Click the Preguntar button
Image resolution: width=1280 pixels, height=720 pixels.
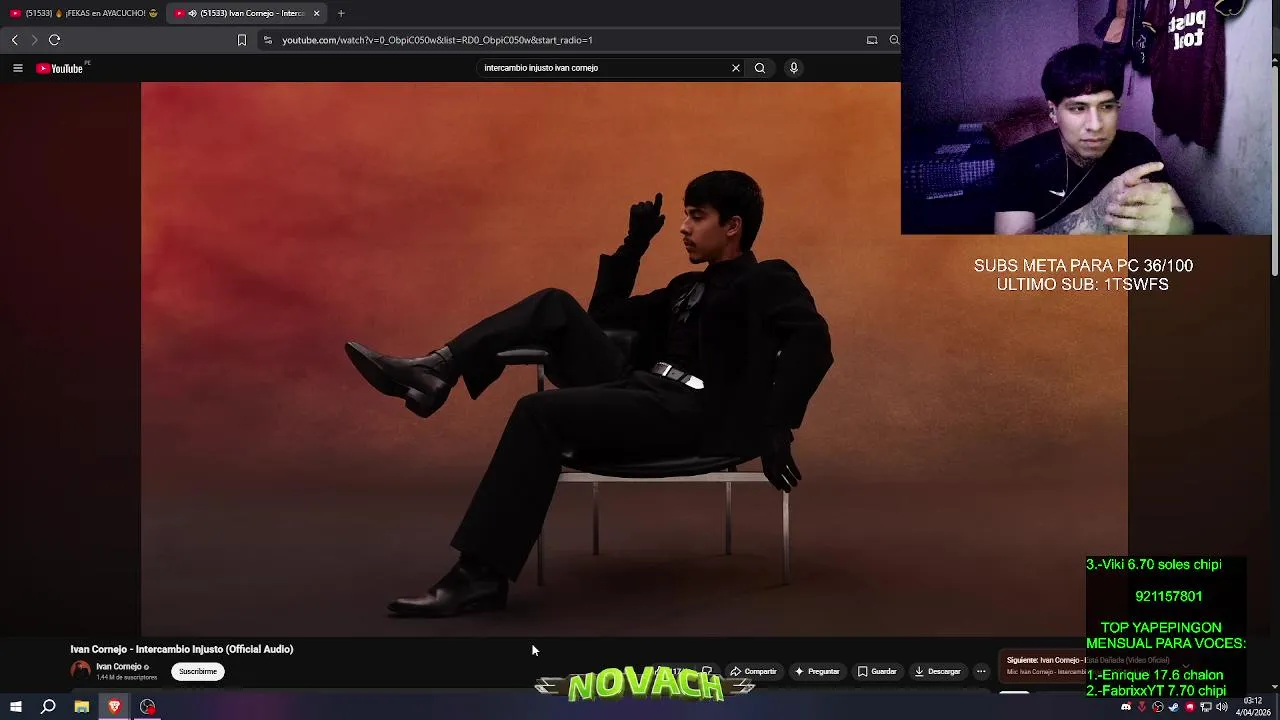point(817,672)
